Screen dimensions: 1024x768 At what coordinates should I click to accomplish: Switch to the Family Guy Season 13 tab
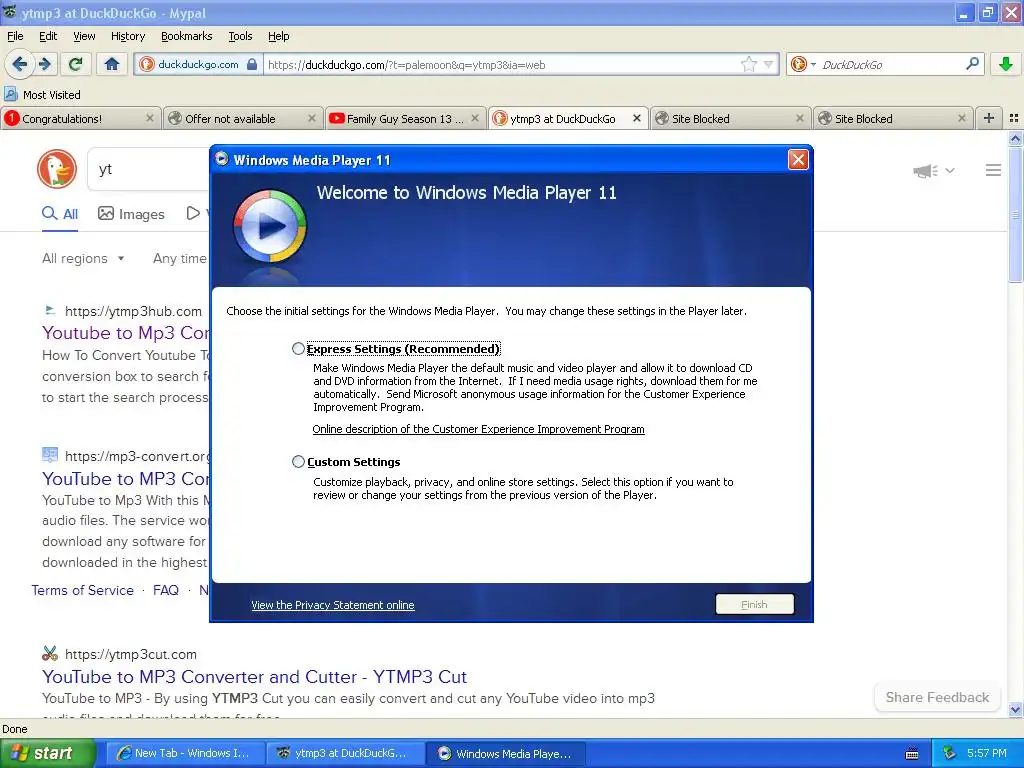(x=404, y=118)
